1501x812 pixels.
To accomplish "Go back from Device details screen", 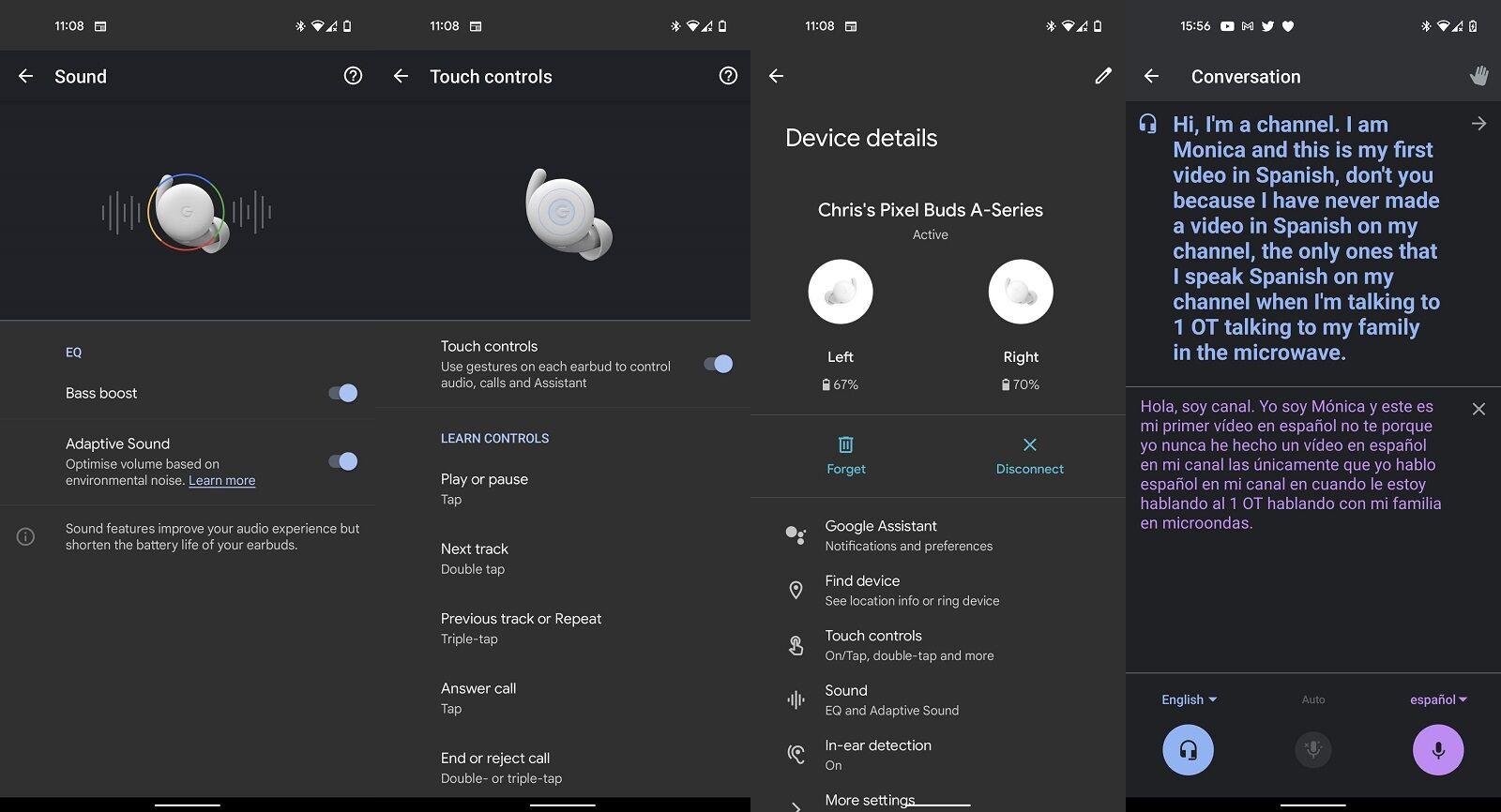I will tap(776, 76).
